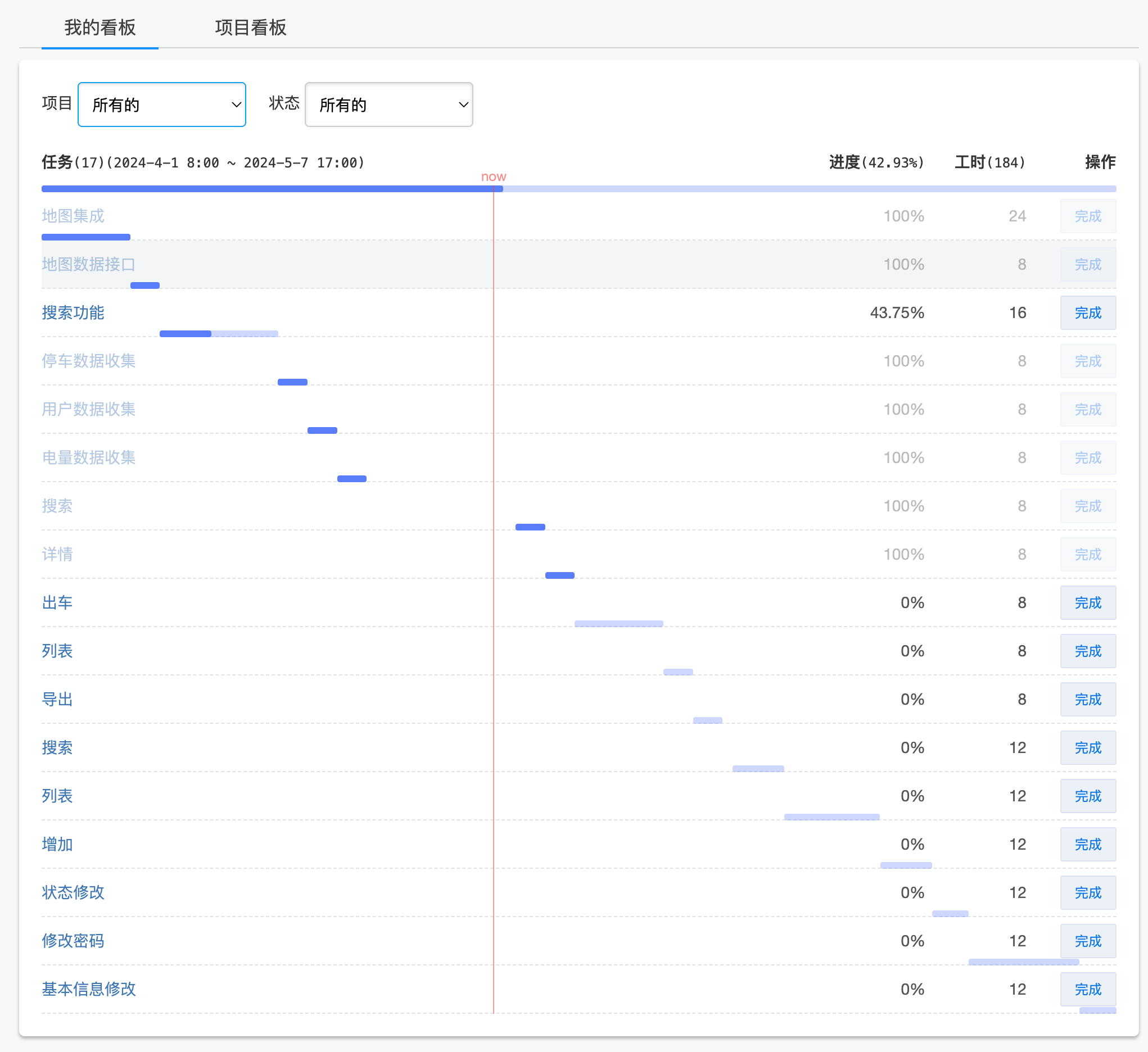Click the 地图集成 gantt bar
The height and width of the screenshot is (1052, 1148).
pos(86,237)
